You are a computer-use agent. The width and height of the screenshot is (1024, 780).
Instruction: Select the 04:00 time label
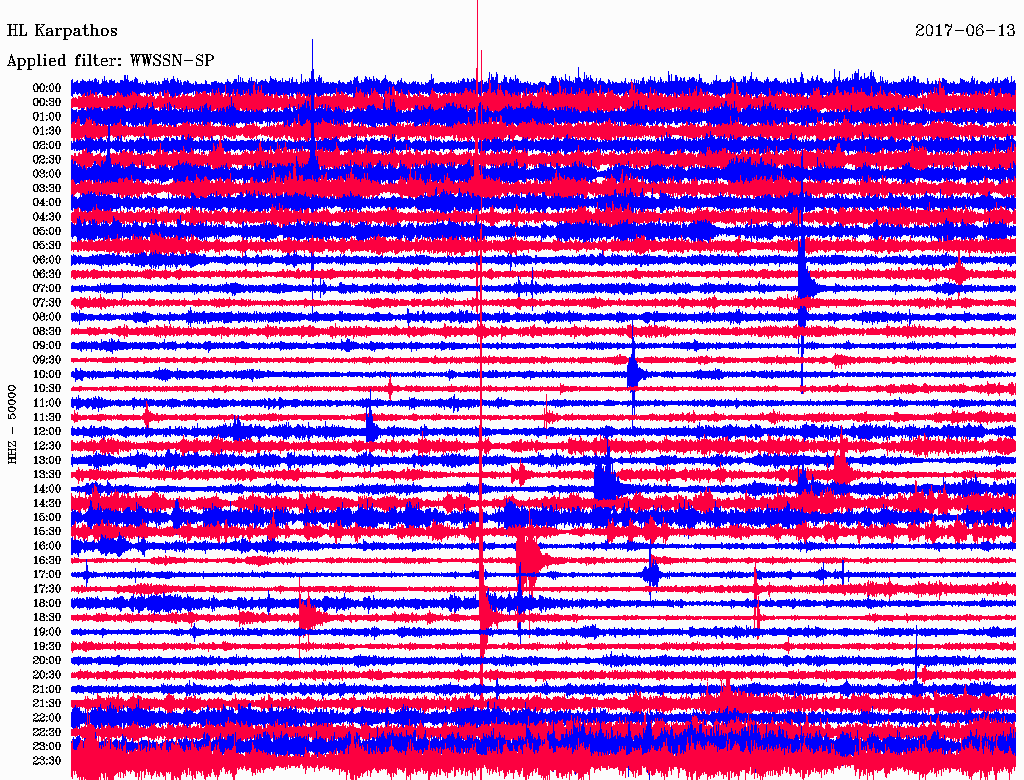point(47,203)
